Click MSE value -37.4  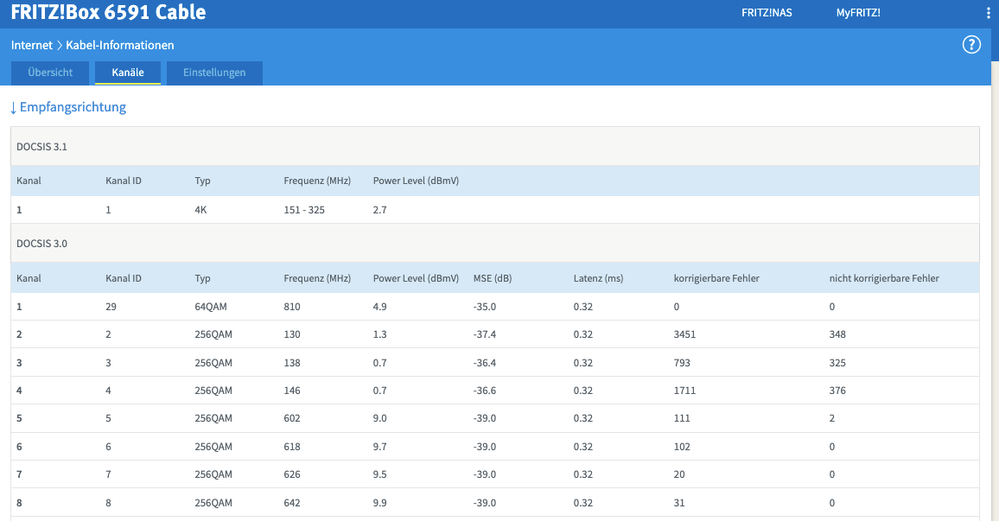tap(484, 334)
